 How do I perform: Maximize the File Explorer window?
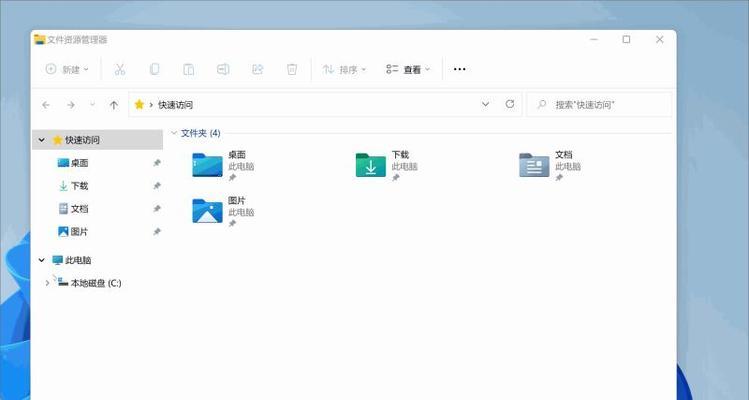coord(626,40)
